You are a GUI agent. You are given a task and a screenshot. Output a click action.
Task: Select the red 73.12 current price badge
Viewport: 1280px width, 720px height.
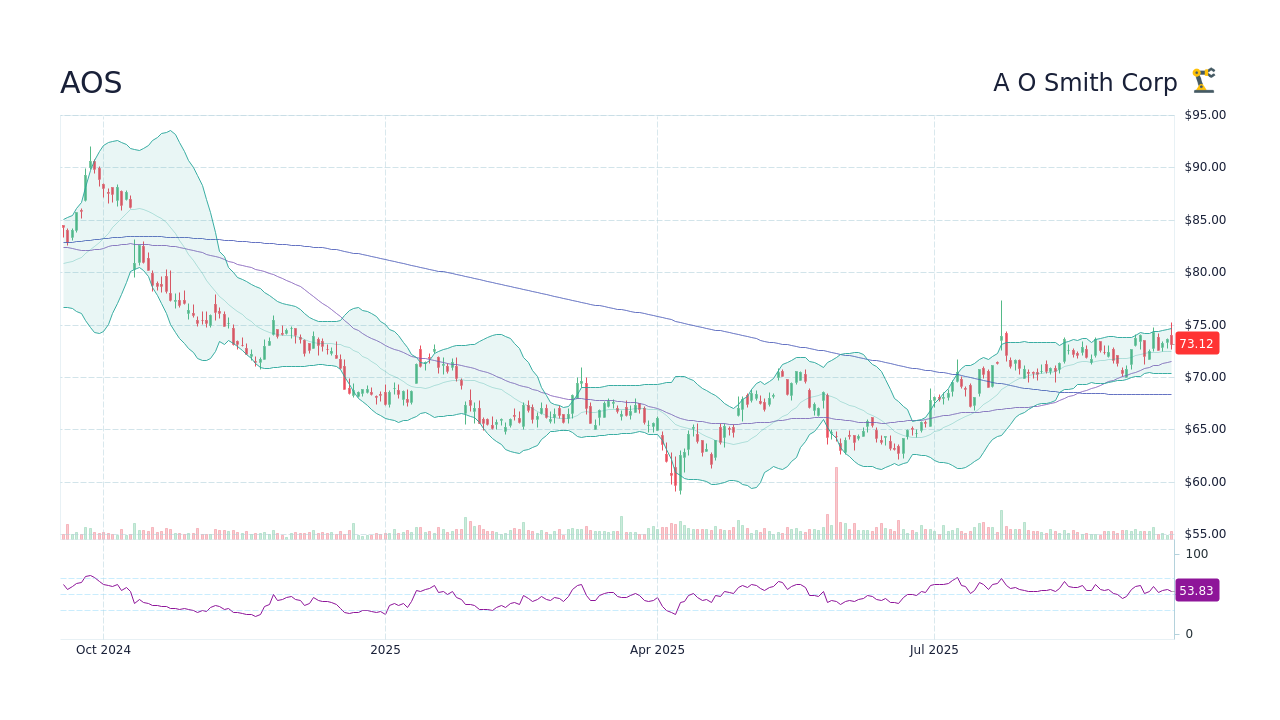pyautogui.click(x=1195, y=344)
